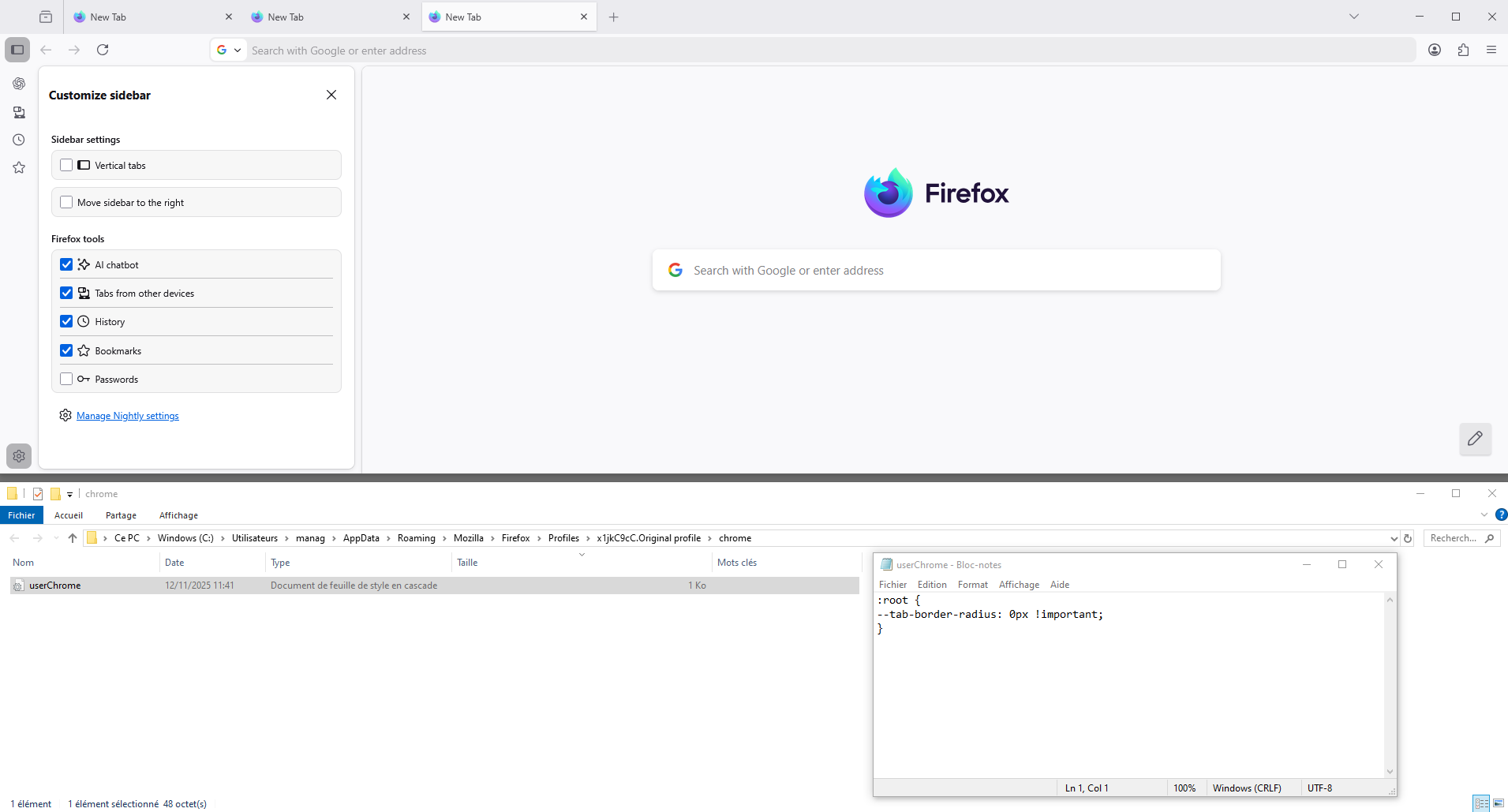
Task: Select the userChrome file icon
Action: pos(18,586)
